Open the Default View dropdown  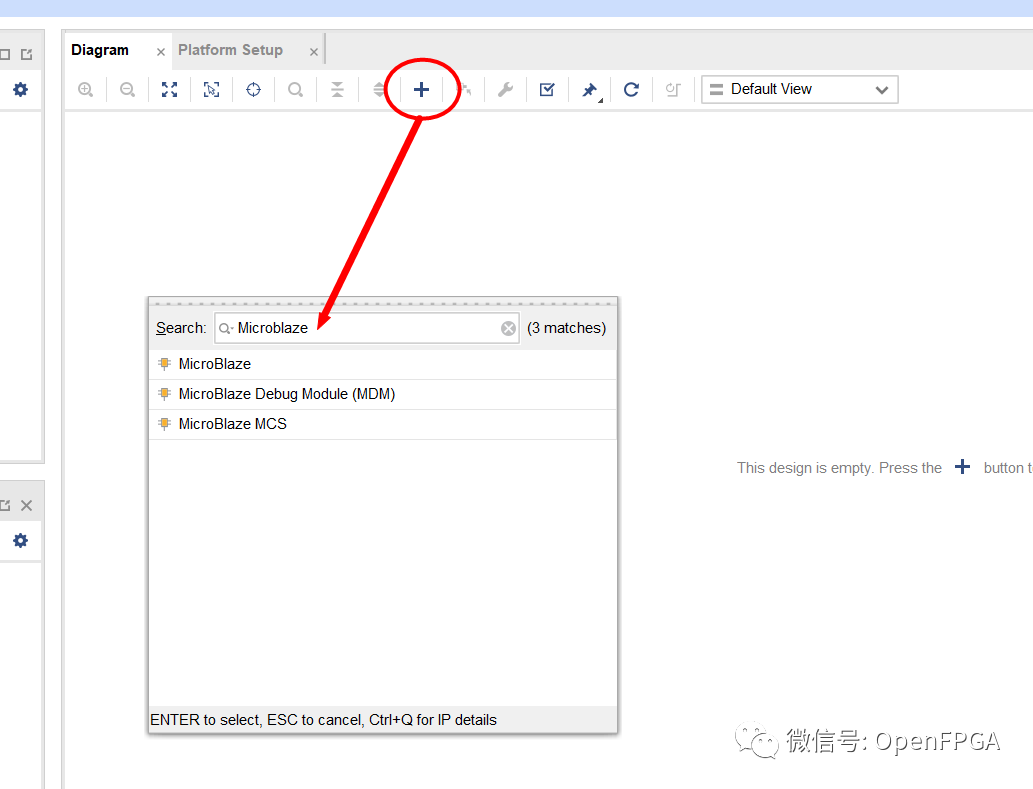coord(800,90)
